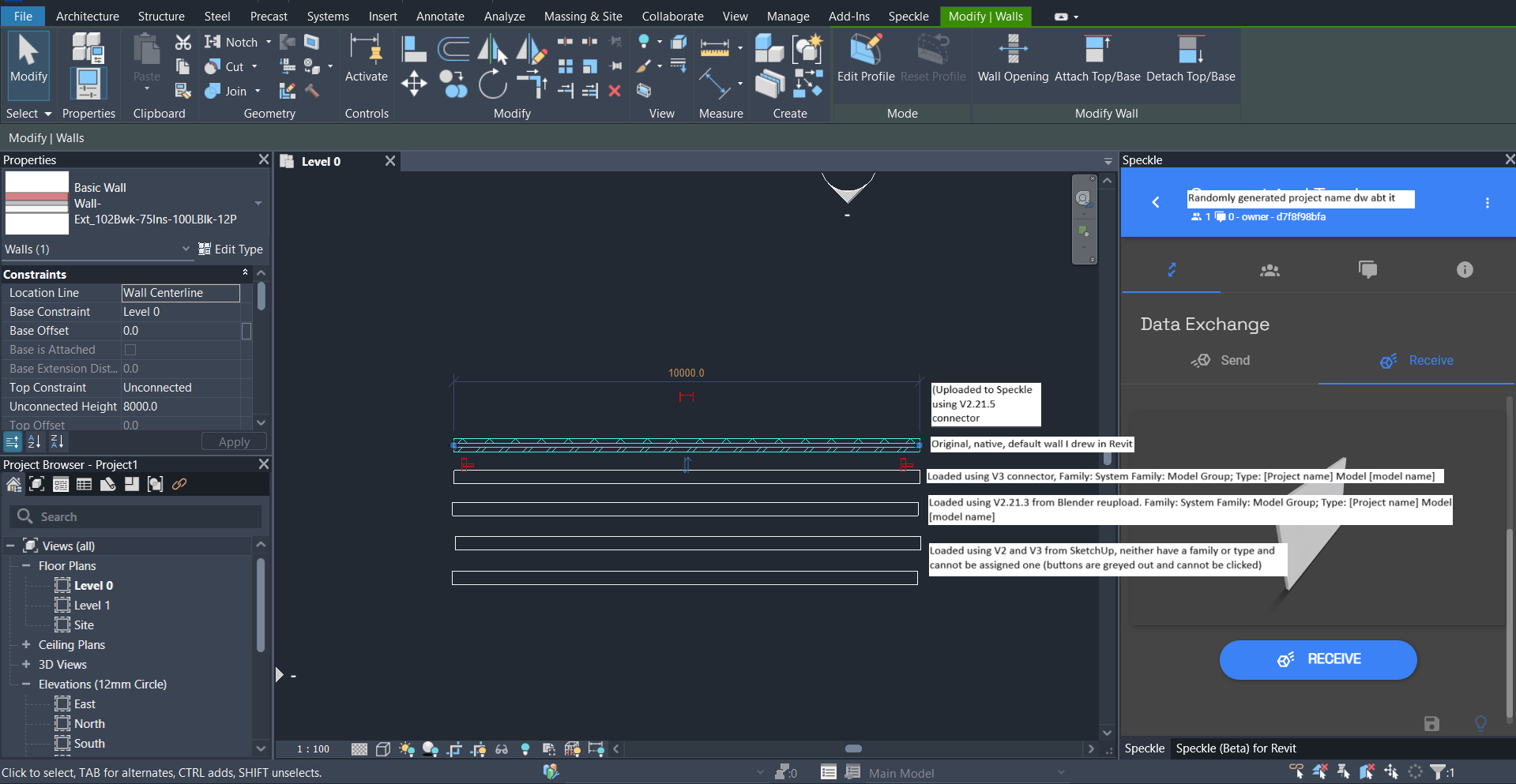Open the North elevation view
This screenshot has width=1516, height=784.
[89, 723]
